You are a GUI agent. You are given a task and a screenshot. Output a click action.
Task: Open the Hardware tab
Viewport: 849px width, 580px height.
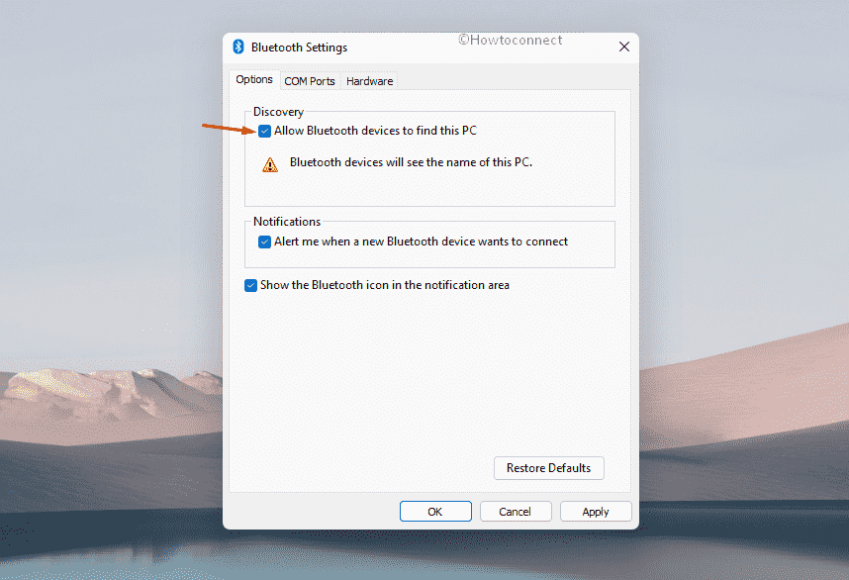tap(368, 81)
